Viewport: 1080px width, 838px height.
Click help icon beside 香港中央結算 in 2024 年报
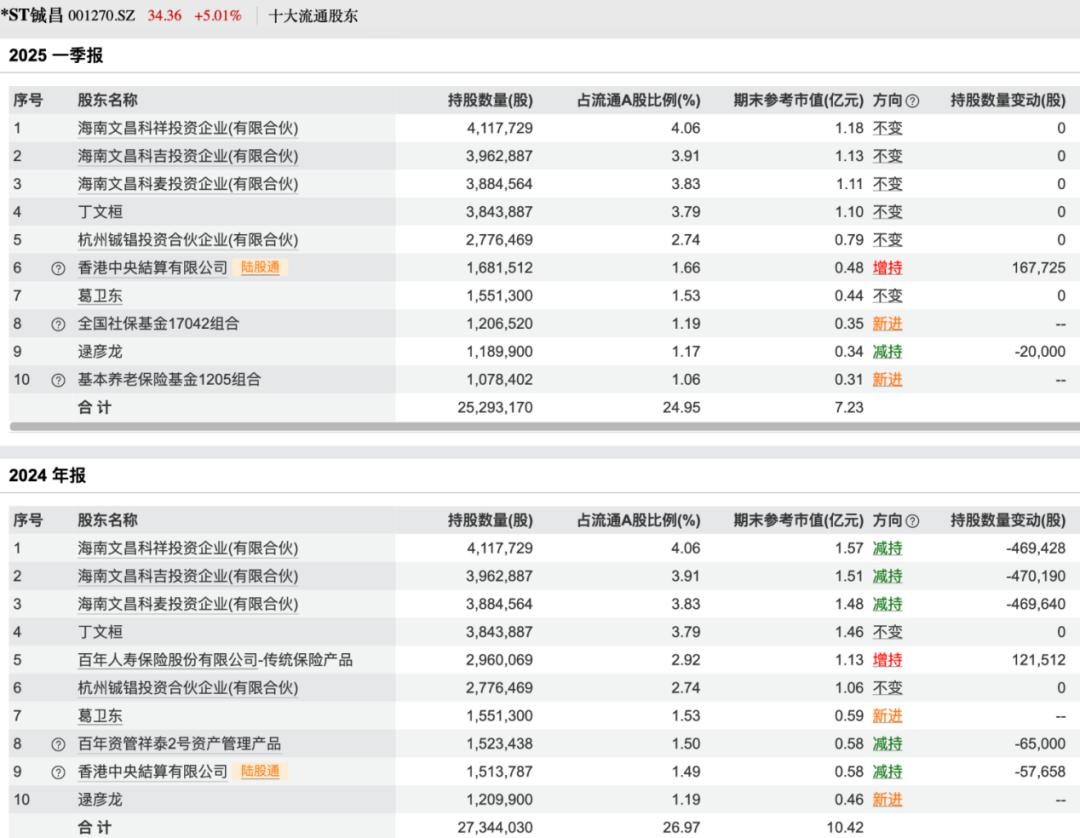tap(58, 772)
